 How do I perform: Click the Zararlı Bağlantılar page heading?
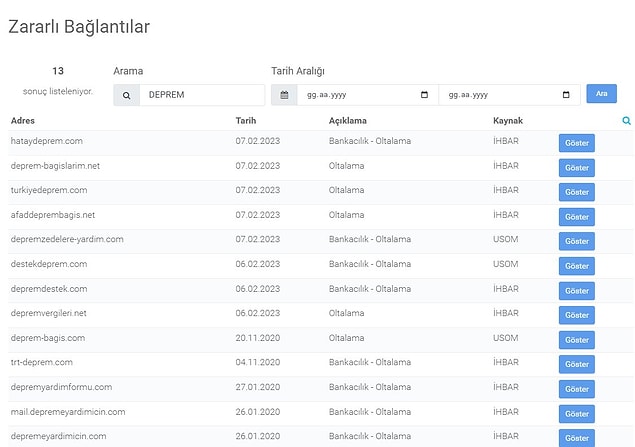pos(79,27)
